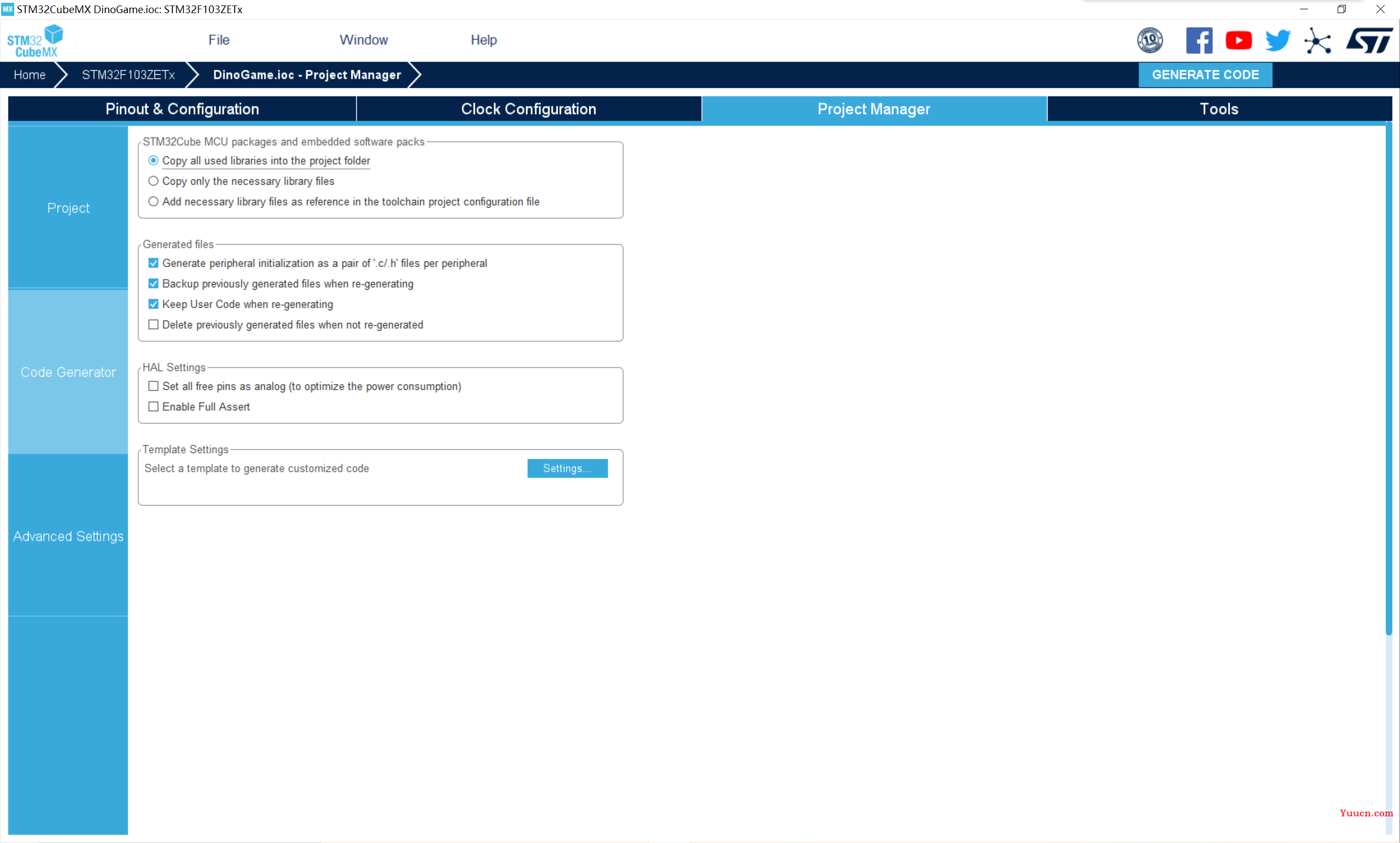Select Copy all used libraries radio button
Image resolution: width=1400 pixels, height=843 pixels.
[154, 160]
